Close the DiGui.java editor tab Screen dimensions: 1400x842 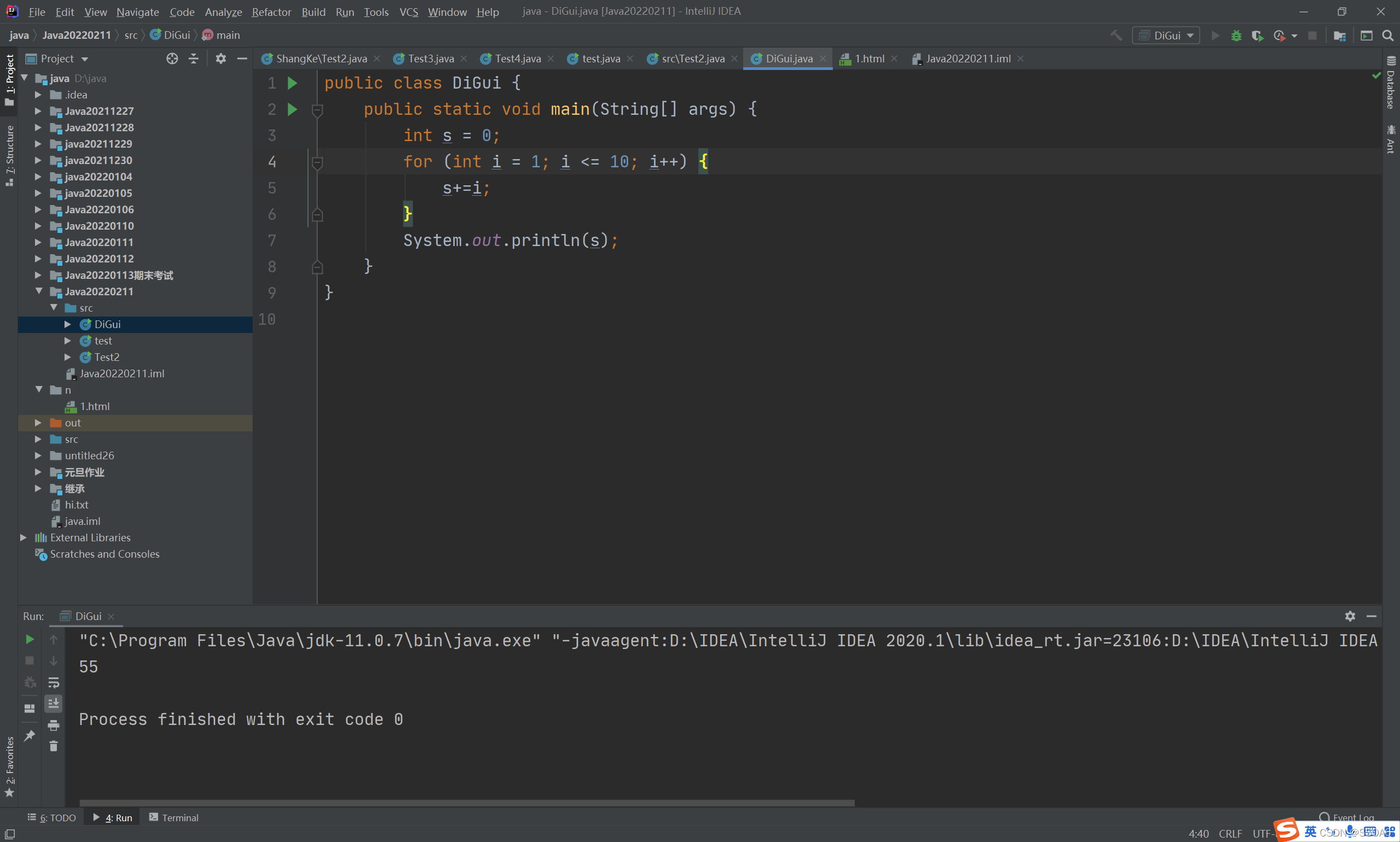(x=823, y=59)
